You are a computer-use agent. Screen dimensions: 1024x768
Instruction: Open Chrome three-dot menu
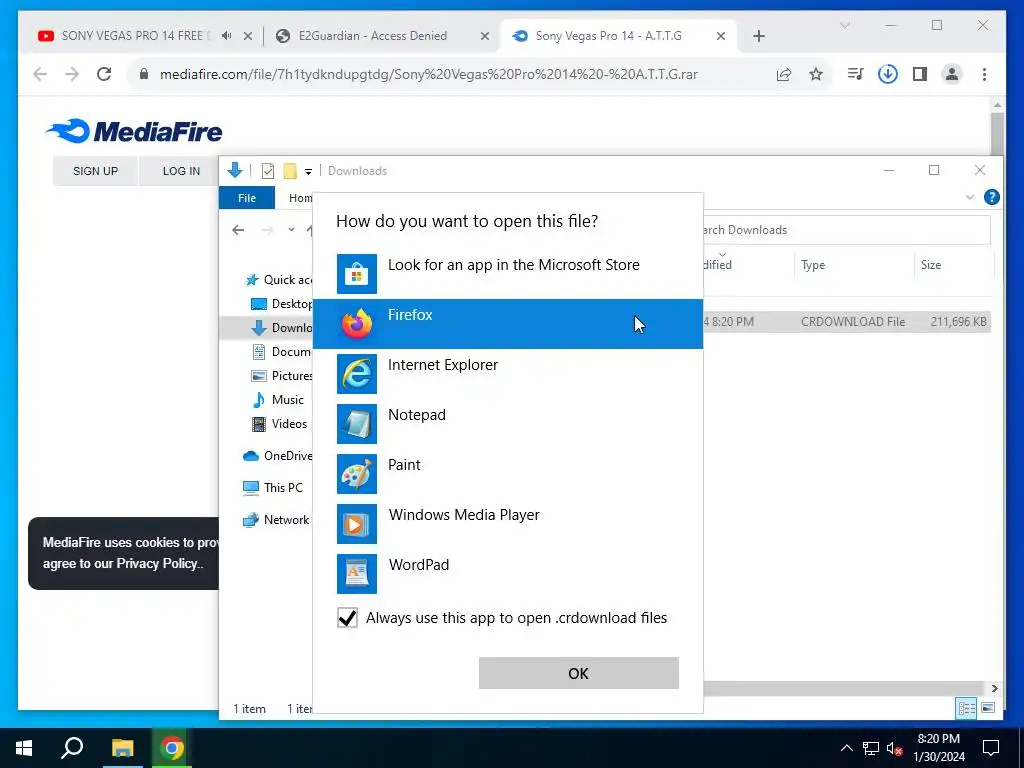(x=984, y=74)
